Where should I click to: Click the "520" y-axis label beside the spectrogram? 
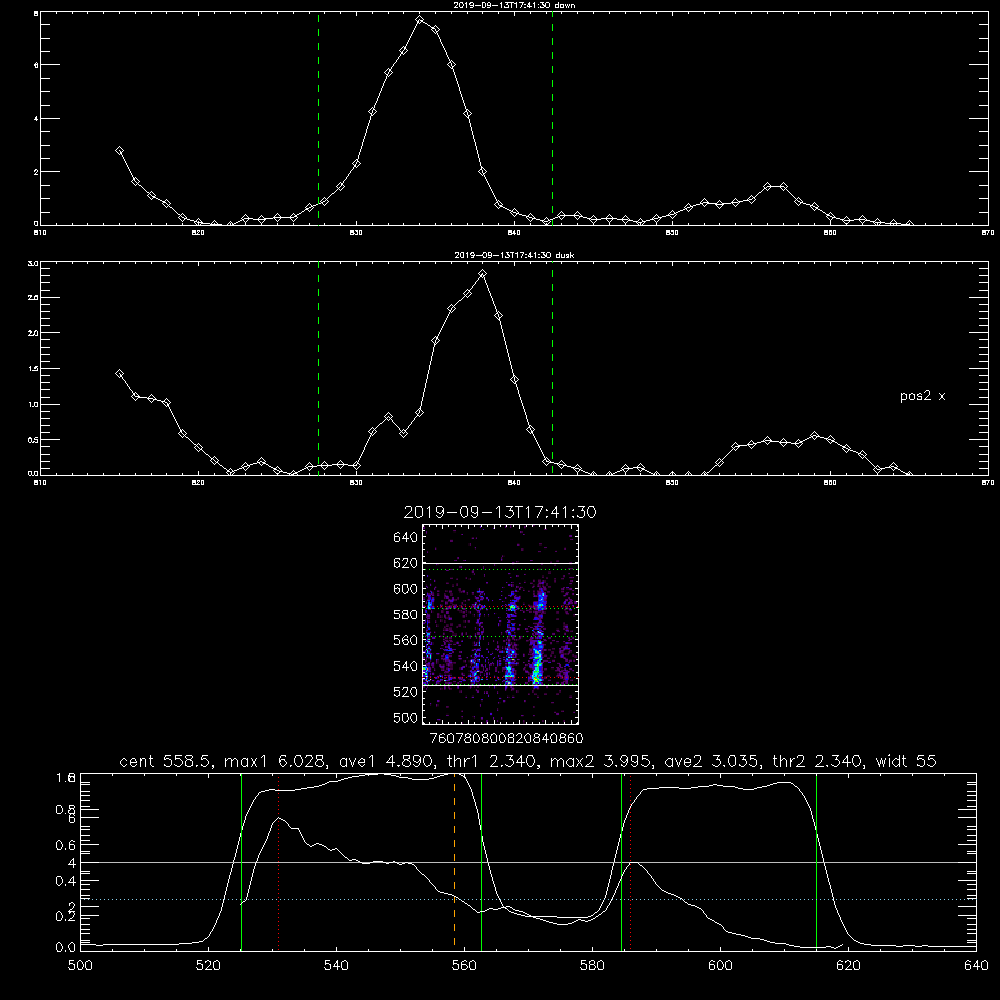tap(406, 692)
